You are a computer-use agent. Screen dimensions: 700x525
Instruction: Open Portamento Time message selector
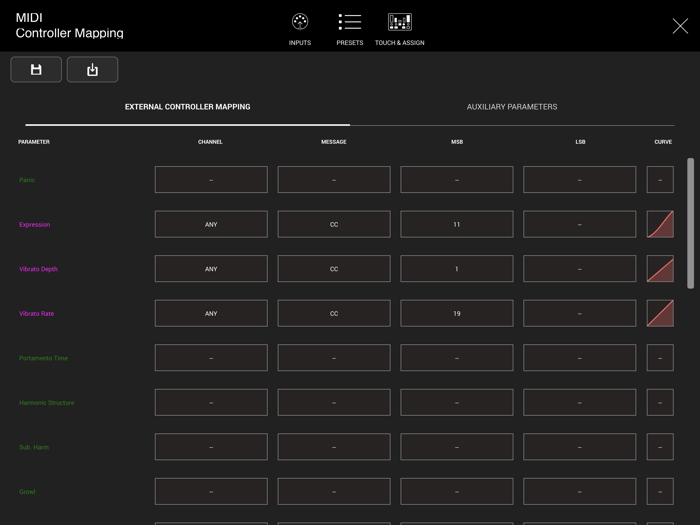[334, 358]
